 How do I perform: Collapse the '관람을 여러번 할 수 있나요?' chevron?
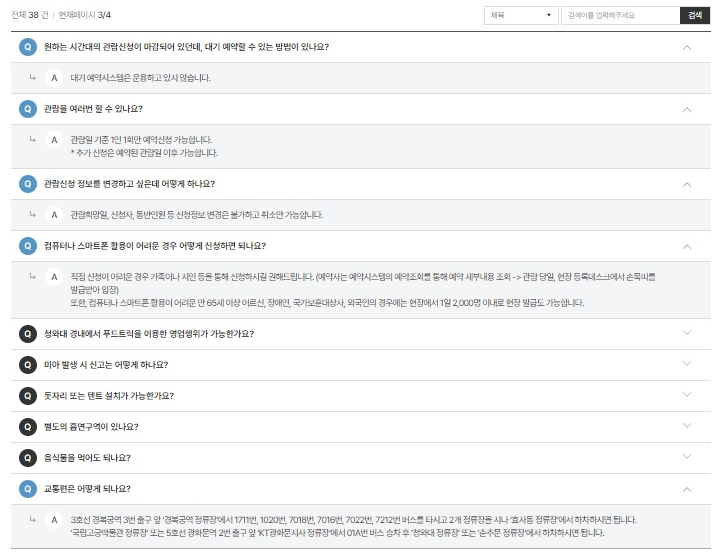[x=687, y=110]
